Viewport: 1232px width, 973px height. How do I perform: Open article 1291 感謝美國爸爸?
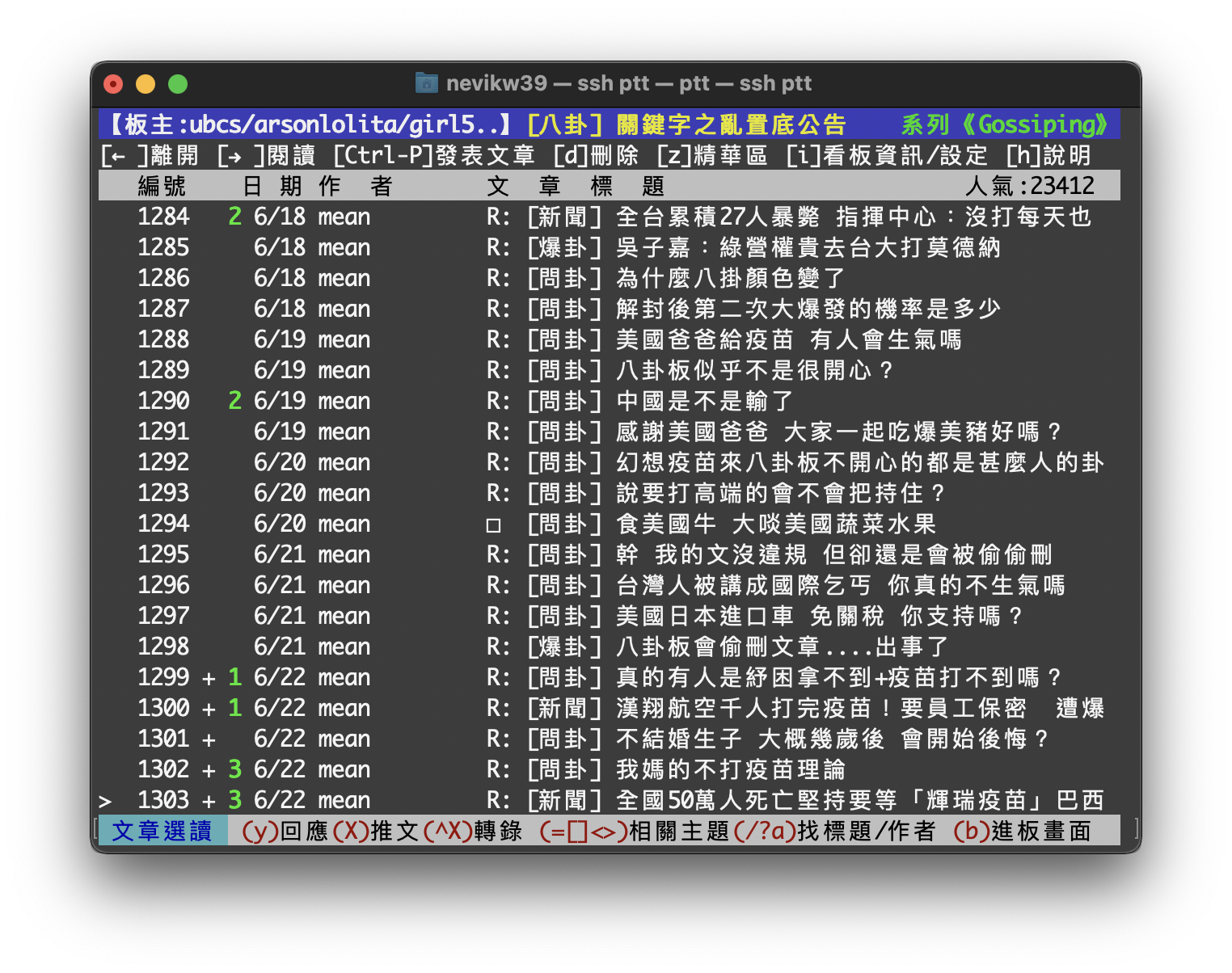pyautogui.click(x=610, y=432)
